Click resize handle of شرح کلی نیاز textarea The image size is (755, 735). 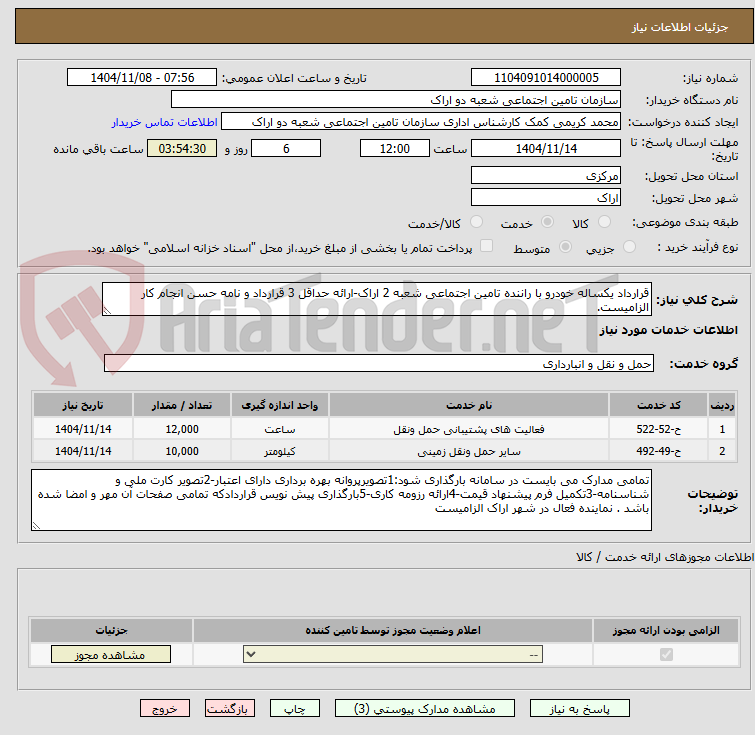click(107, 311)
